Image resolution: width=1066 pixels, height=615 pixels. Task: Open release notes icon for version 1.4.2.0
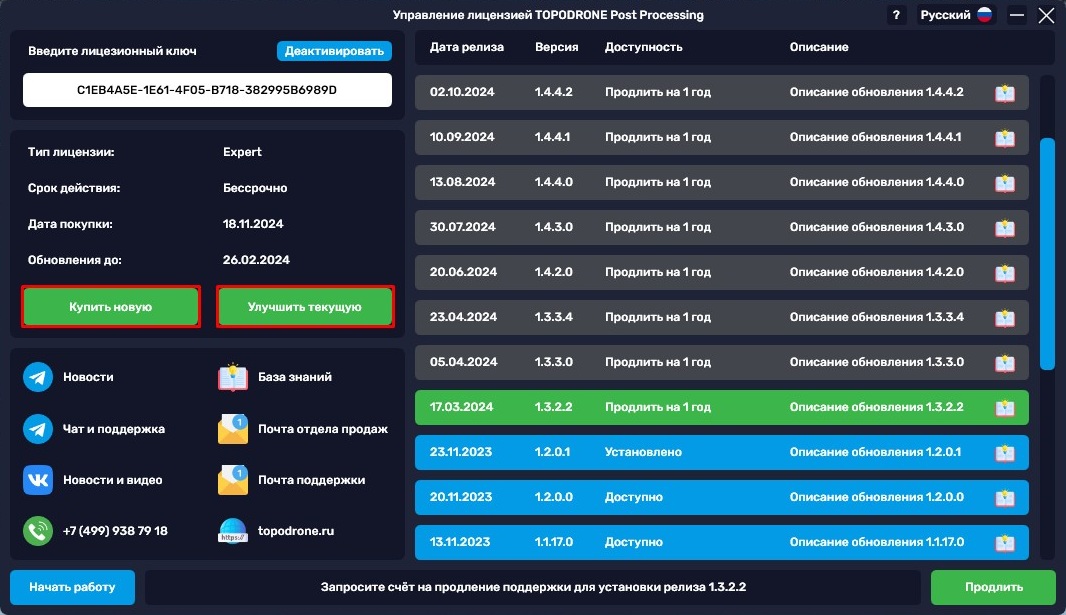tap(1005, 273)
